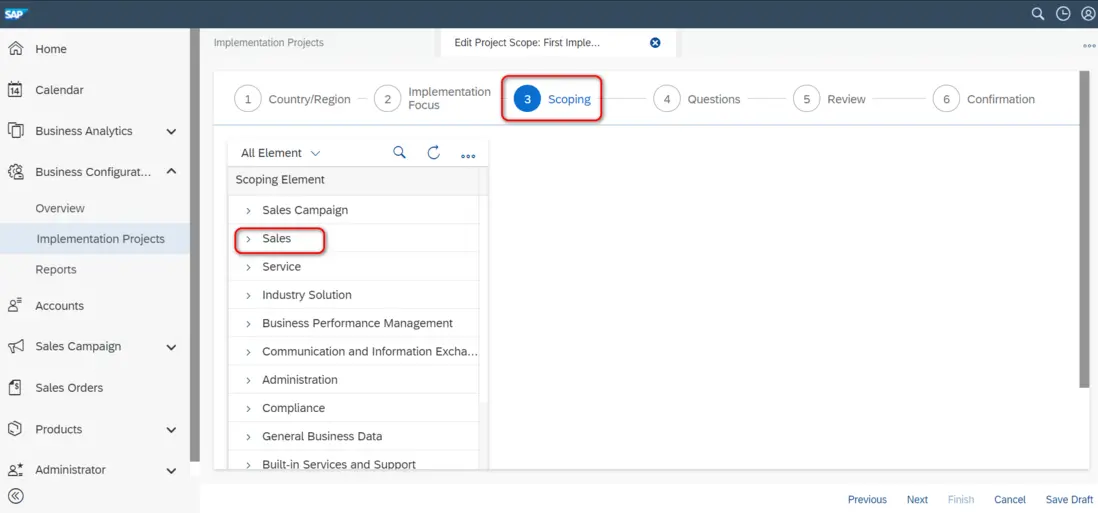The image size is (1098, 513).
Task: Open the All Element filter dropdown
Action: click(x=280, y=153)
